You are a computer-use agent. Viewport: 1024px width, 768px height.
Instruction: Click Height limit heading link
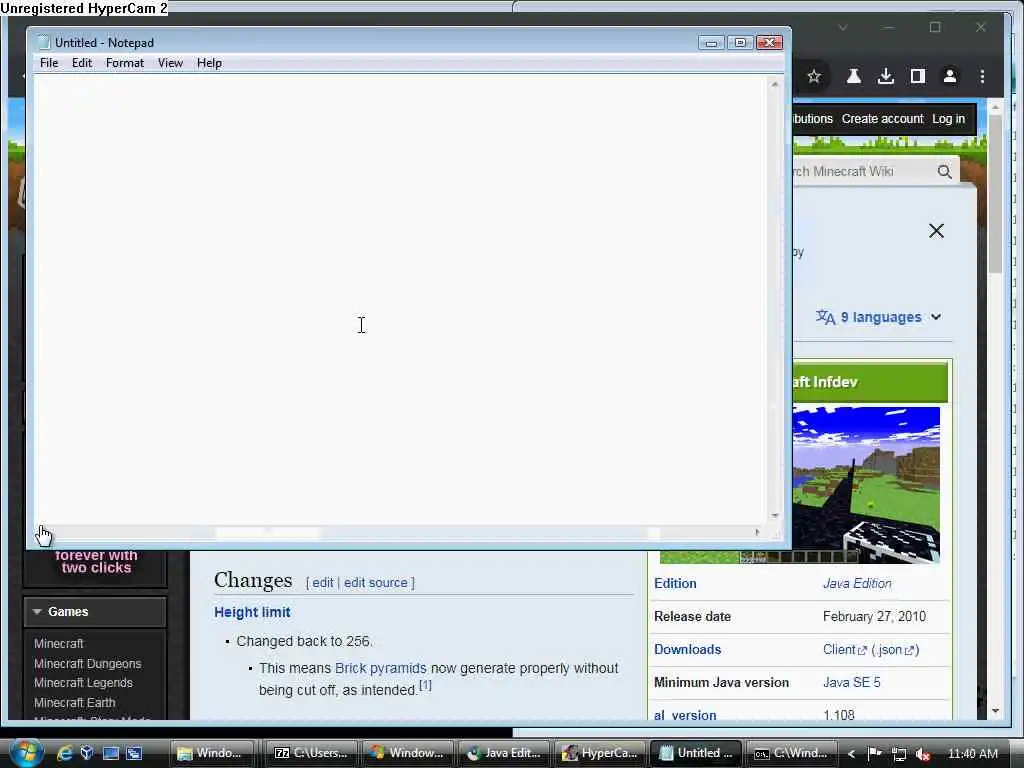coord(252,613)
